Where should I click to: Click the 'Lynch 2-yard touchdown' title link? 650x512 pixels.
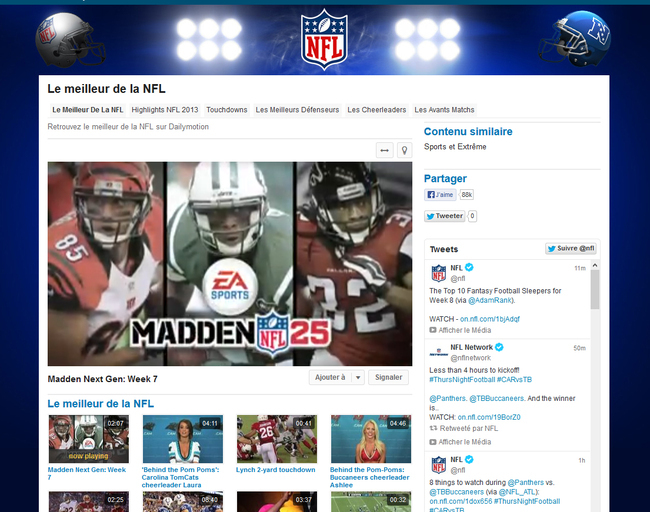[x=276, y=470]
